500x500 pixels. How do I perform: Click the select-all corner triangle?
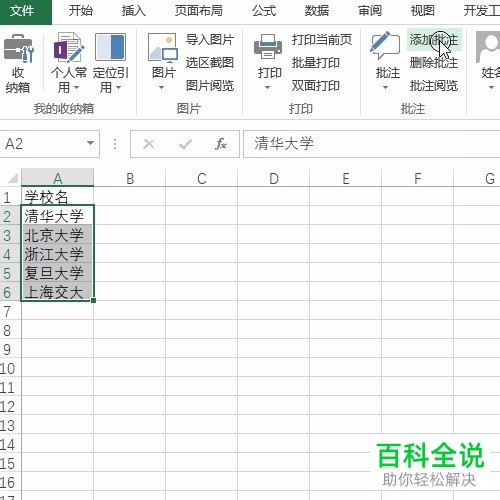coord(13,178)
